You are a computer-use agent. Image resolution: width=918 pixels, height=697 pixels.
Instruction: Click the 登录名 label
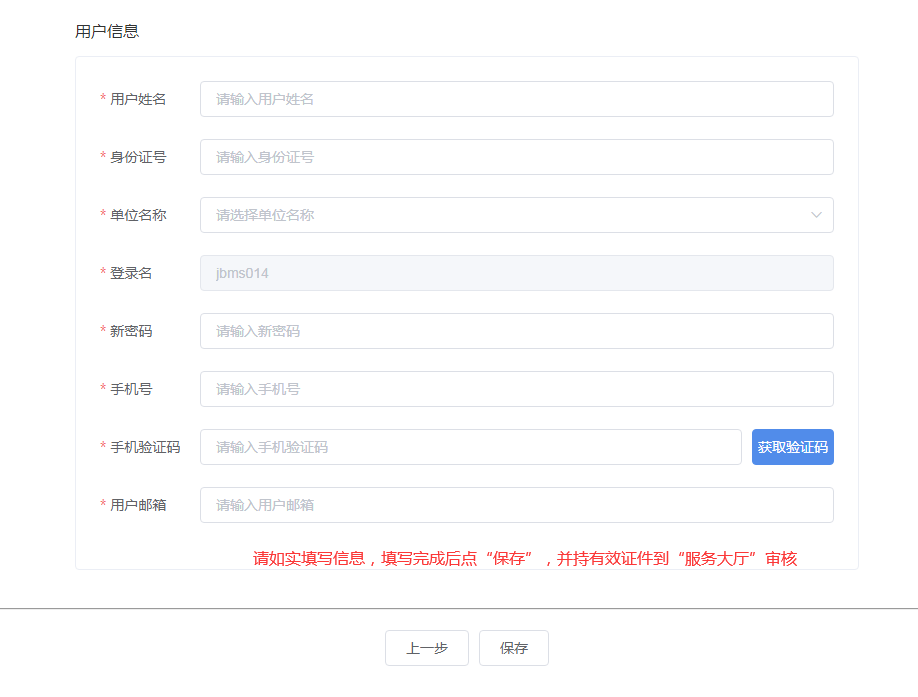click(x=130, y=273)
